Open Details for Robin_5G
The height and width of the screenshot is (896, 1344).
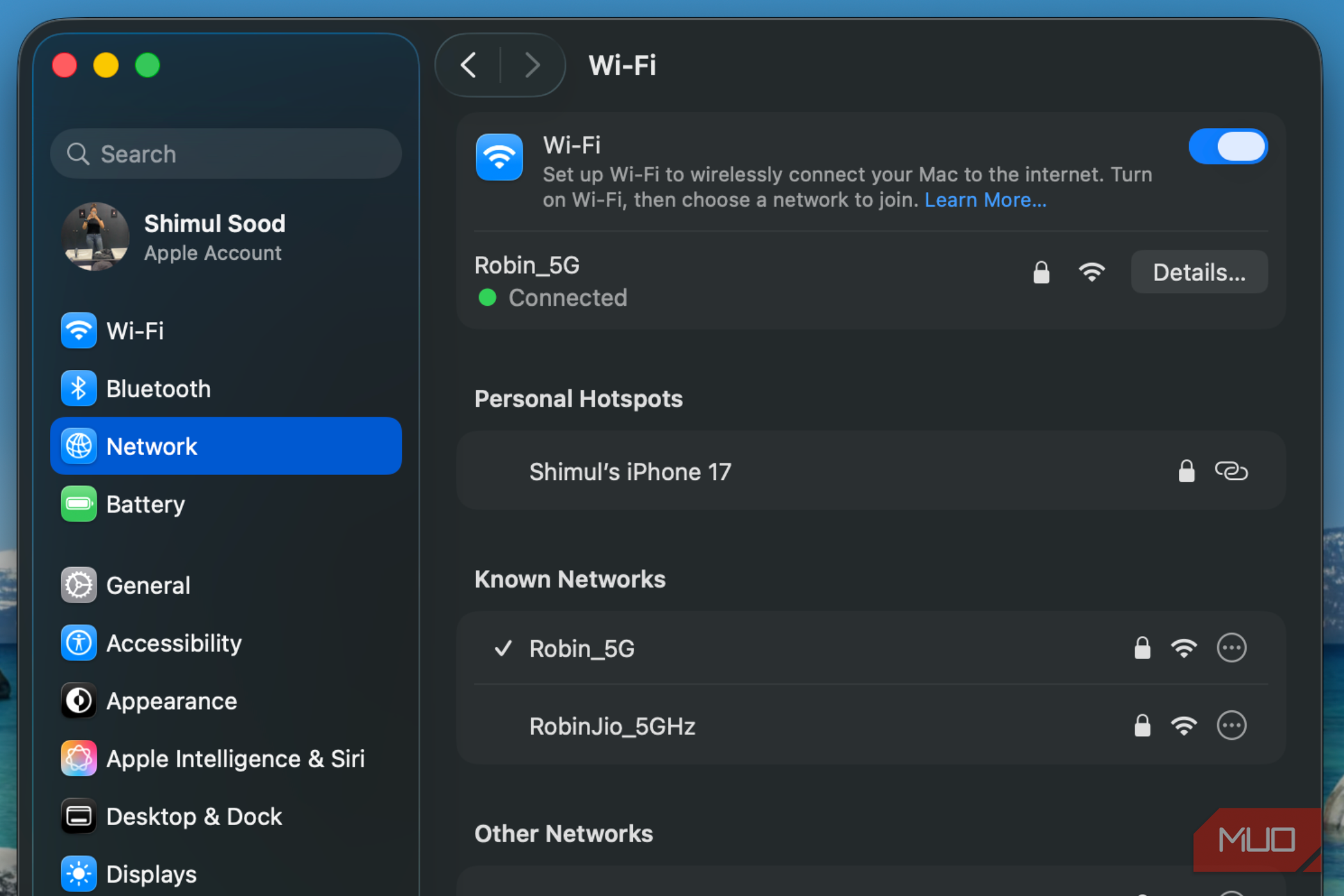(x=1199, y=272)
